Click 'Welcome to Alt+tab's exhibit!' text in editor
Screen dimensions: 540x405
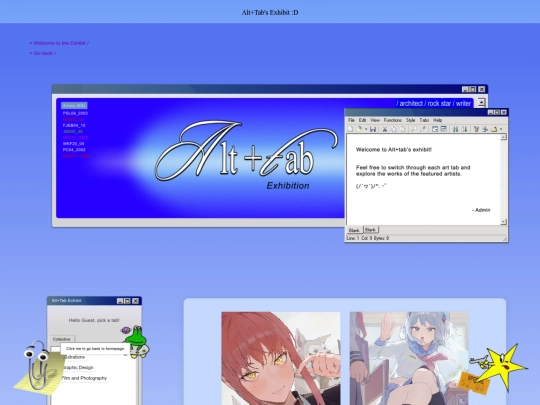click(394, 149)
